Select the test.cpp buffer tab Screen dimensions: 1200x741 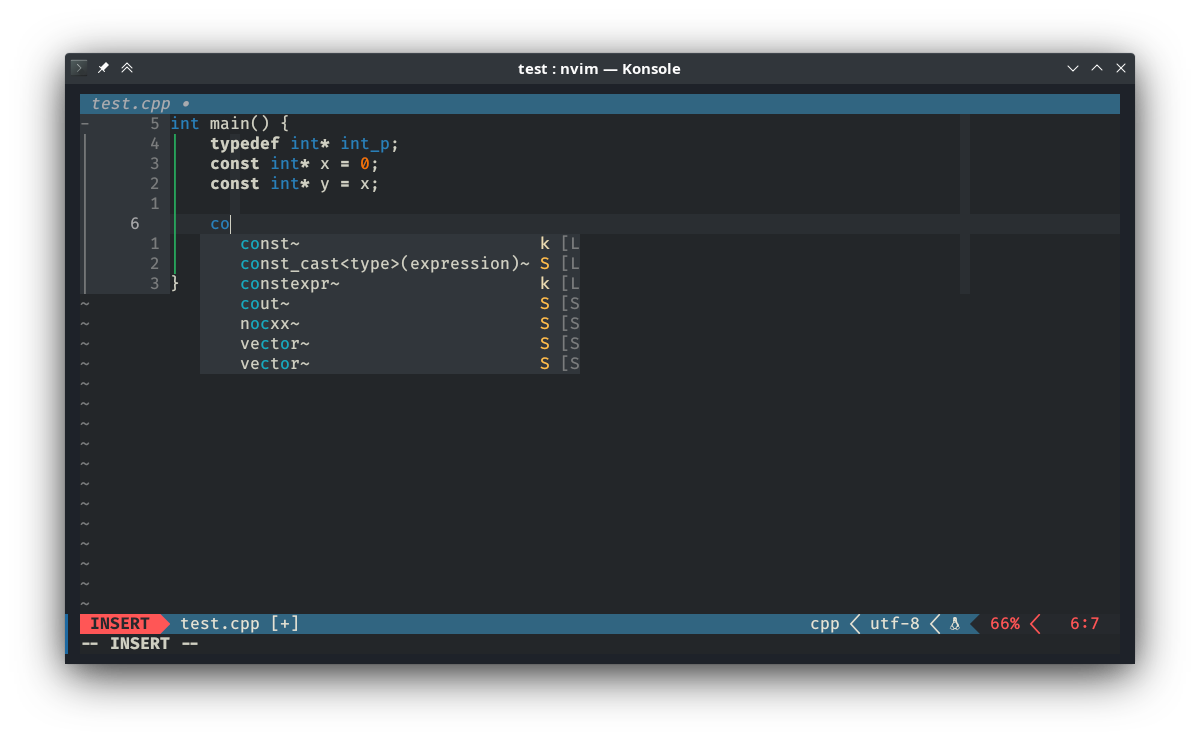click(140, 104)
